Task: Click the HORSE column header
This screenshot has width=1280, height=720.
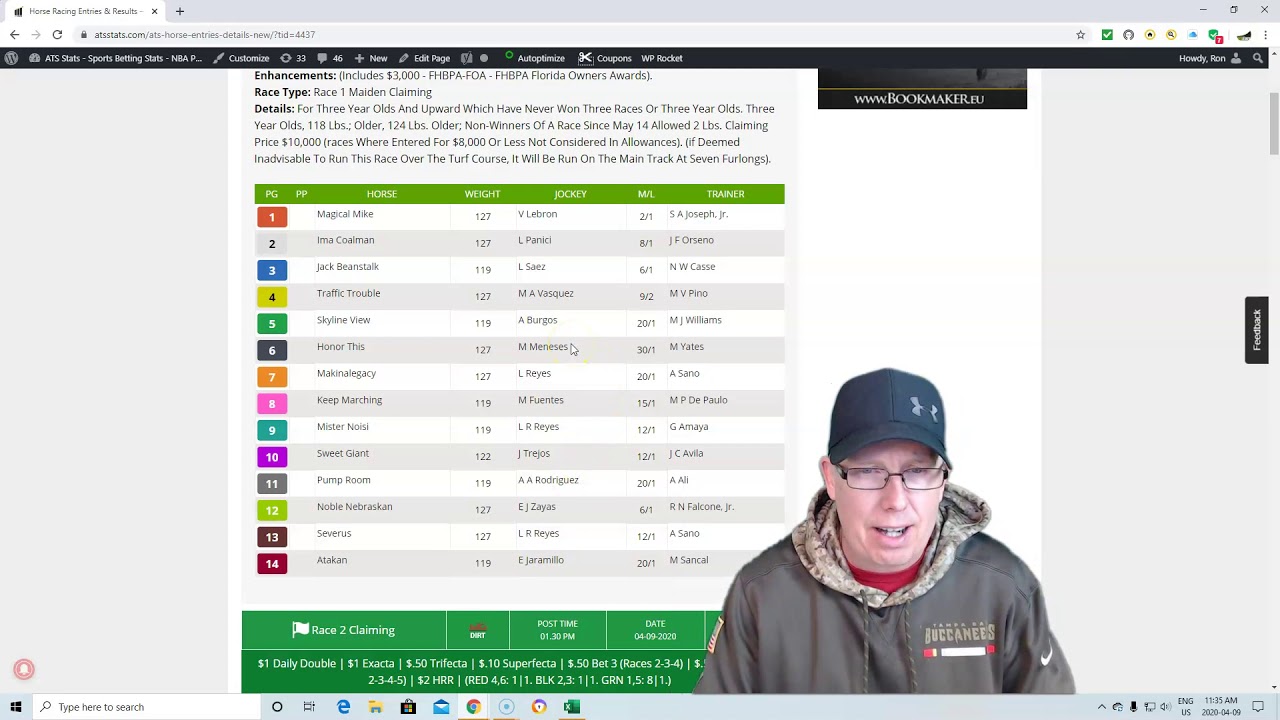Action: (x=381, y=194)
